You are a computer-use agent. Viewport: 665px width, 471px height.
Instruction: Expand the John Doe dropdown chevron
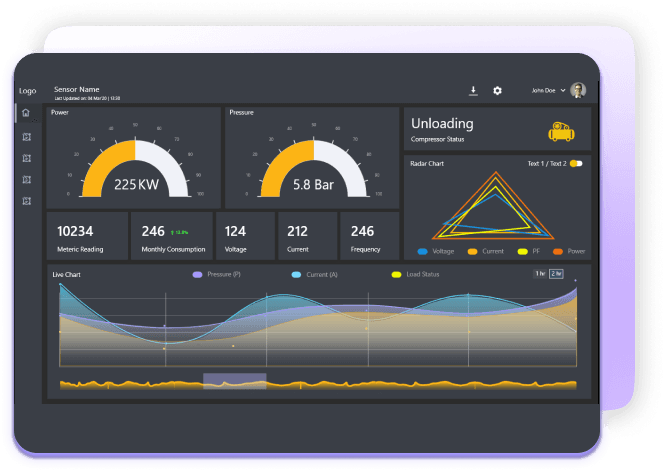(x=563, y=90)
